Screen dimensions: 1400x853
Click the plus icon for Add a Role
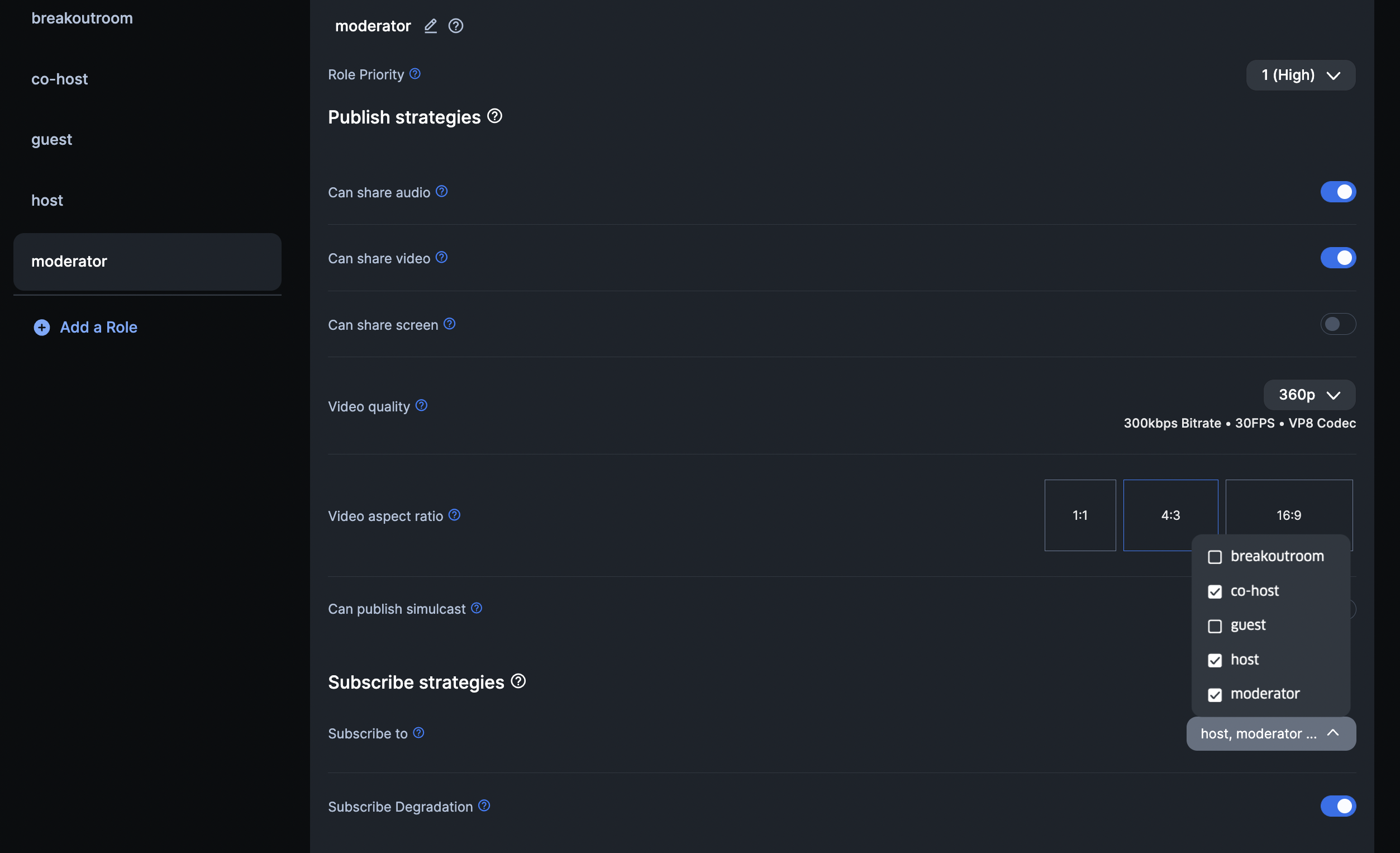coord(41,328)
